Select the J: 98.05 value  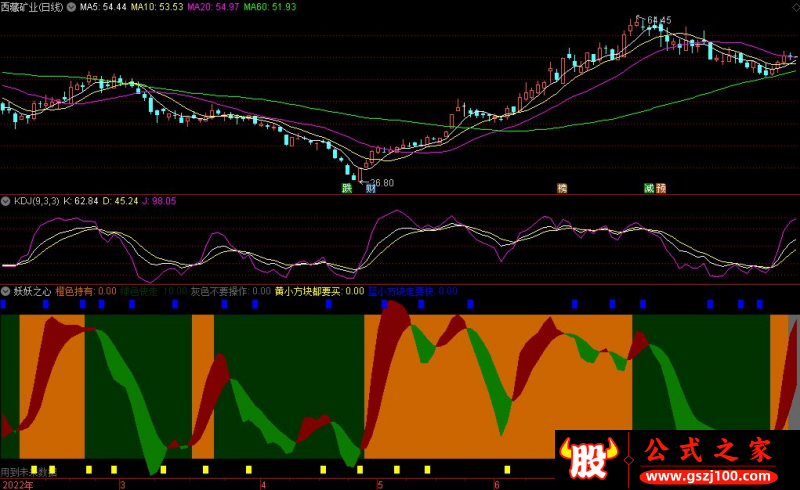click(x=159, y=201)
